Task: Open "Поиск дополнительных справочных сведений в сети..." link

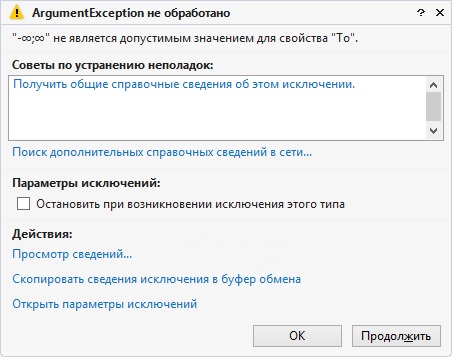Action: [162, 152]
